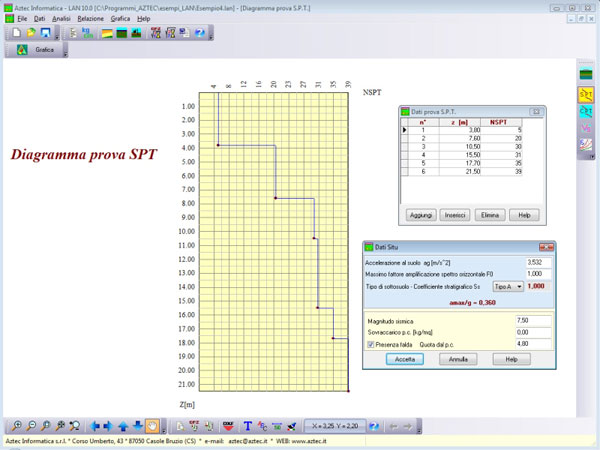The image size is (600, 450).
Task: Toggle the hand pan tool
Action: pos(152,426)
